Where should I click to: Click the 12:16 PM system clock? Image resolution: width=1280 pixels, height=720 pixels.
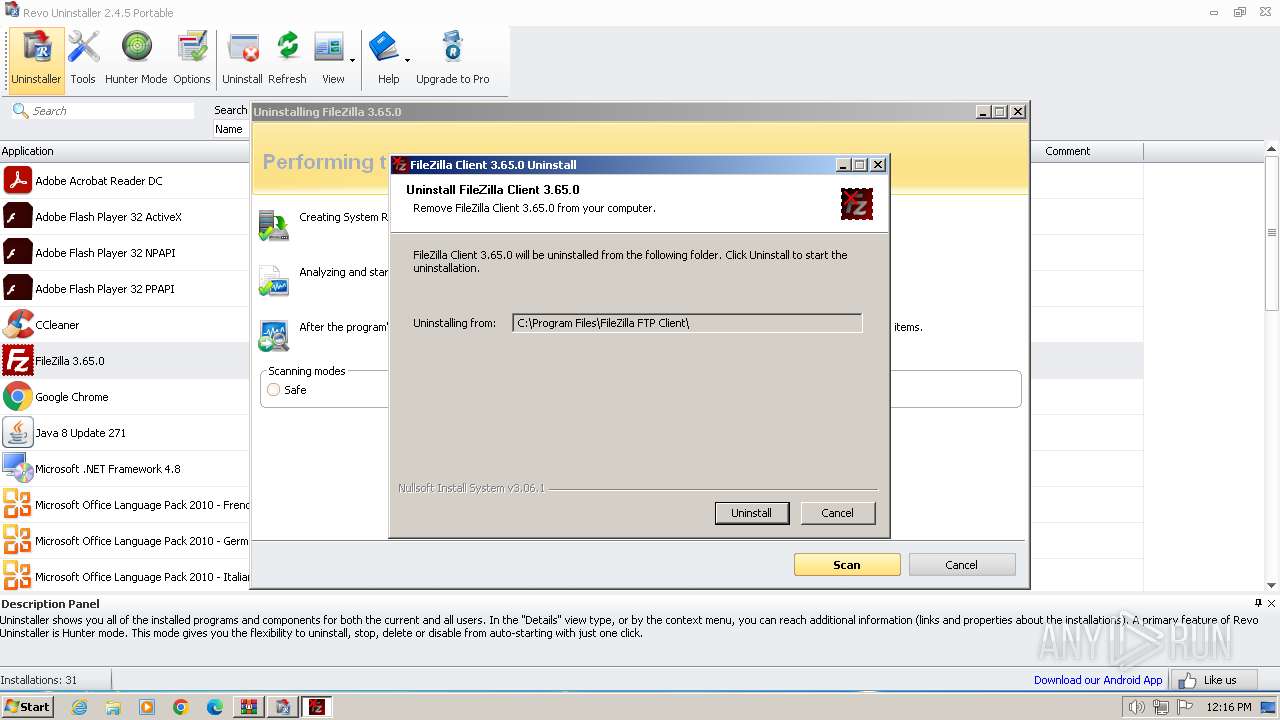(1229, 707)
